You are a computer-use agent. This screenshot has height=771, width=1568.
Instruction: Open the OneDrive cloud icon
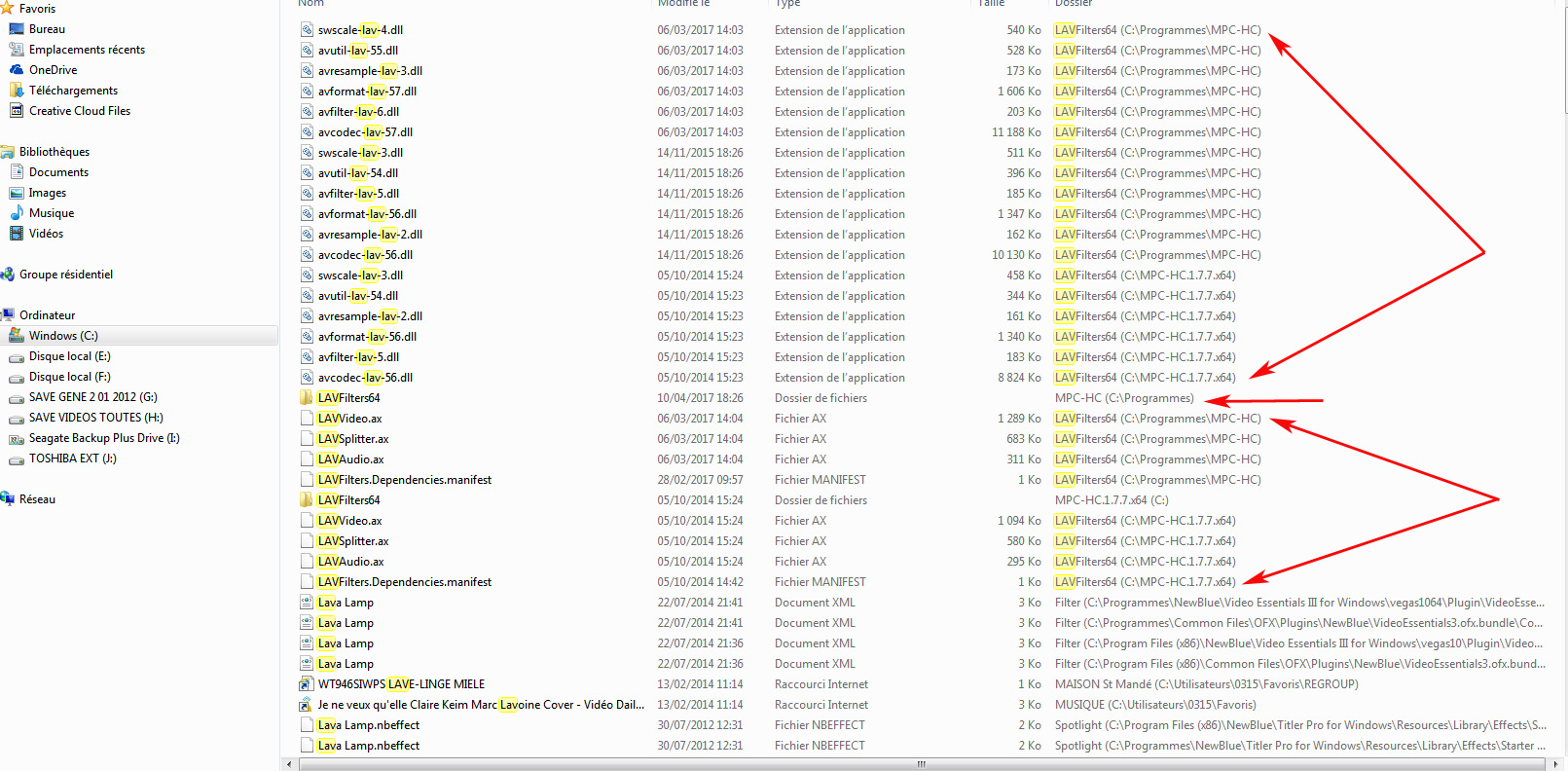point(17,70)
